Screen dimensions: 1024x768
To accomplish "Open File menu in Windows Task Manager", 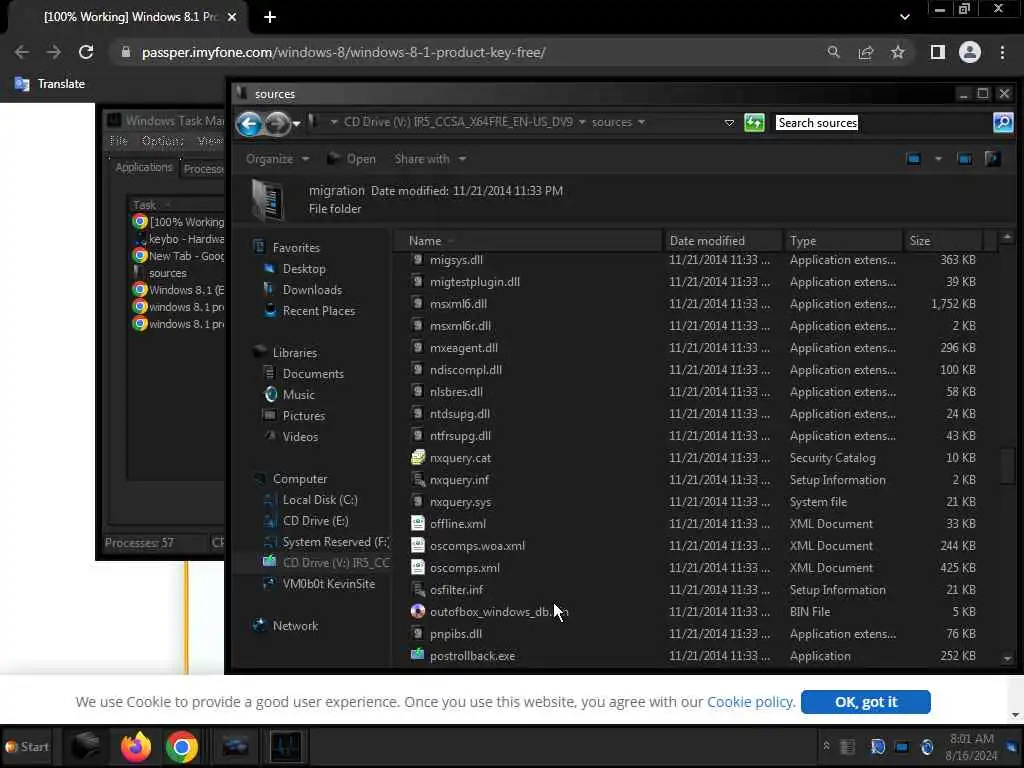I will coord(118,140).
